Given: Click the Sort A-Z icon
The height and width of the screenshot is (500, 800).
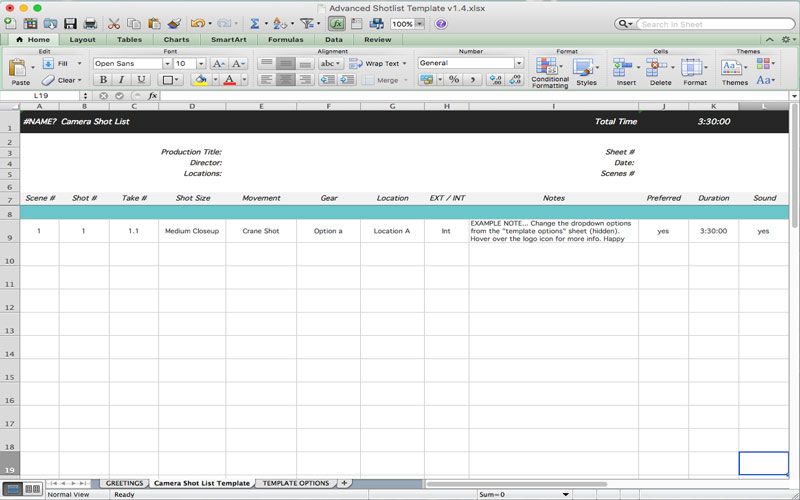Looking at the screenshot, I should tap(280, 23).
